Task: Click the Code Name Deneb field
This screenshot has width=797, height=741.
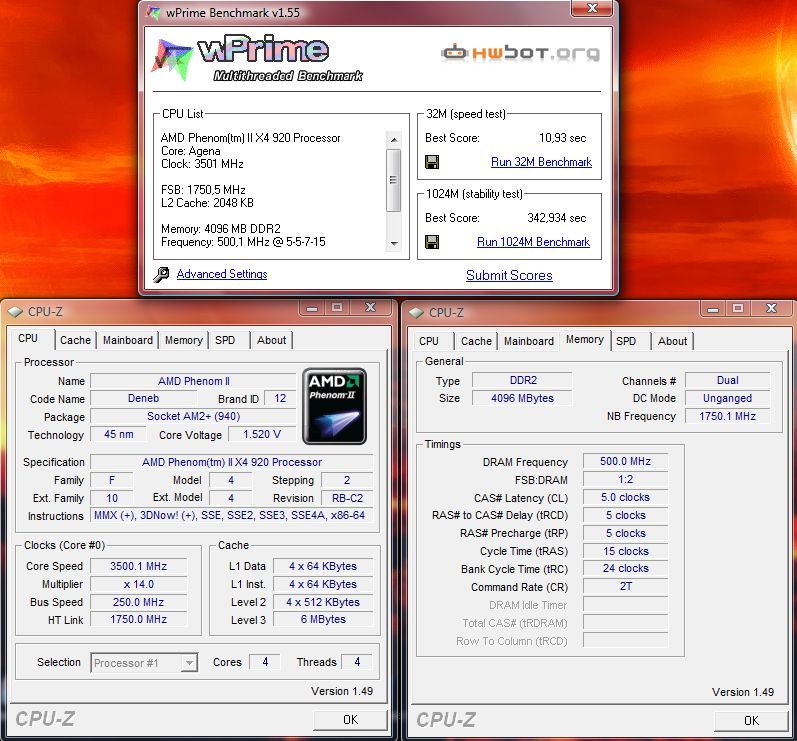Action: click(143, 398)
